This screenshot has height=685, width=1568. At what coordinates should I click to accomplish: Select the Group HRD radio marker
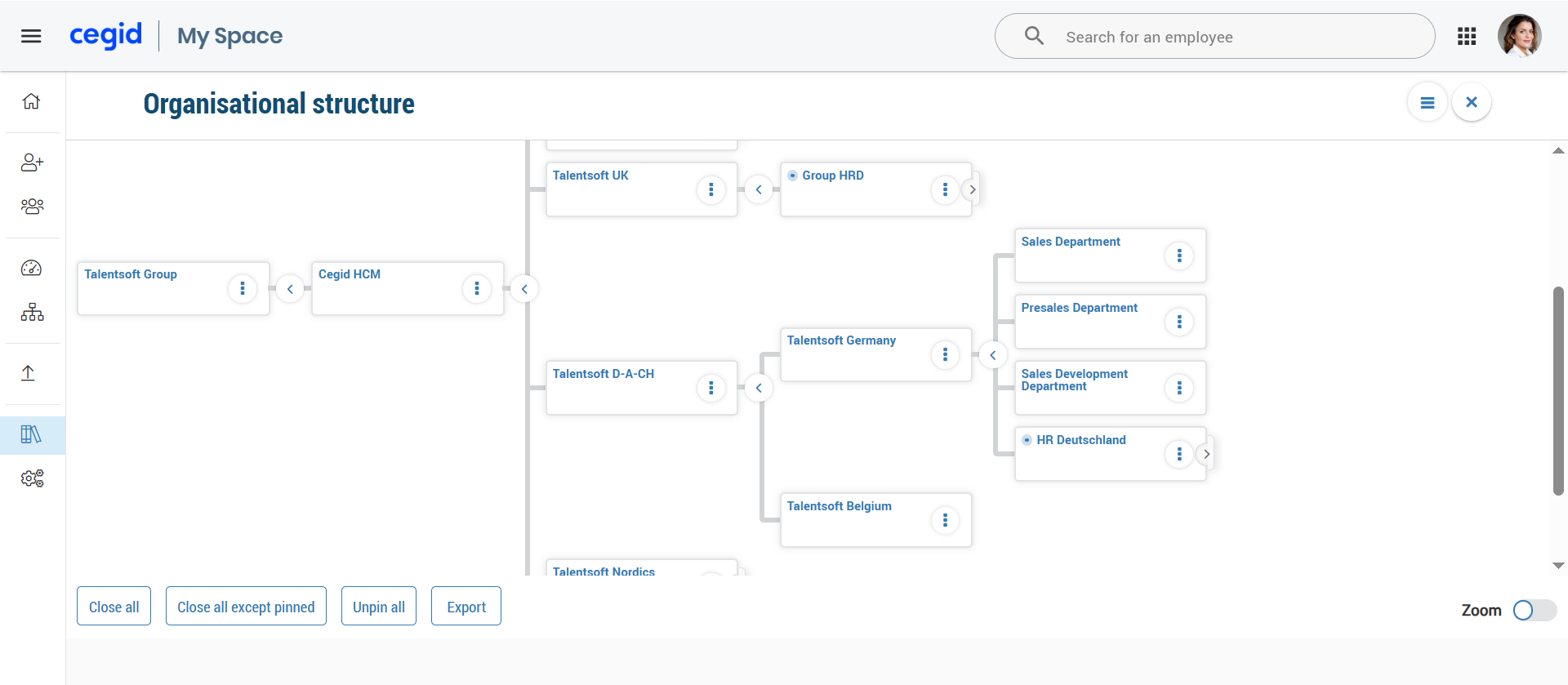tap(792, 176)
